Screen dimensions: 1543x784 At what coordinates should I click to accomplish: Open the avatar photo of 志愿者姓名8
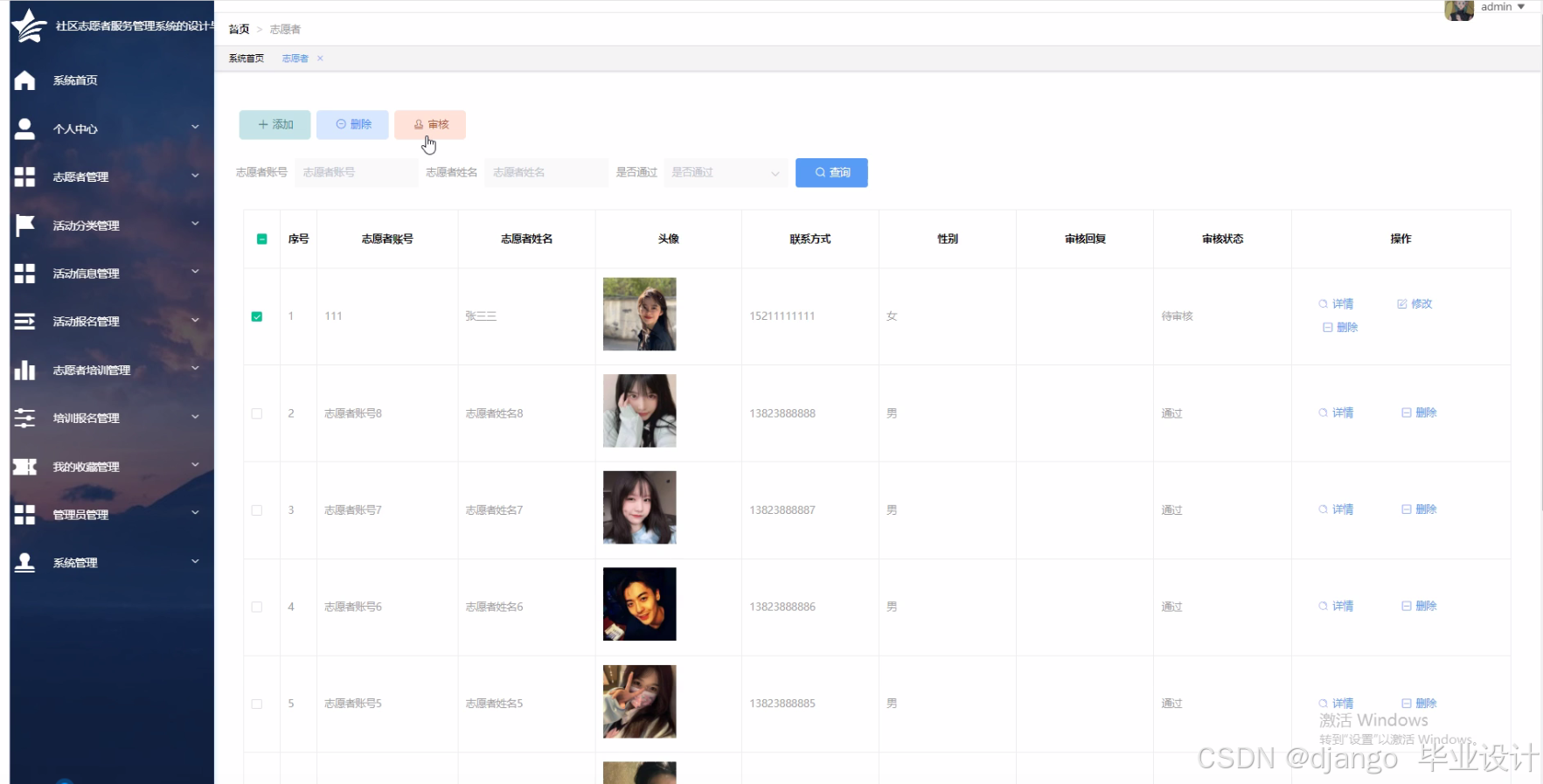click(x=640, y=411)
